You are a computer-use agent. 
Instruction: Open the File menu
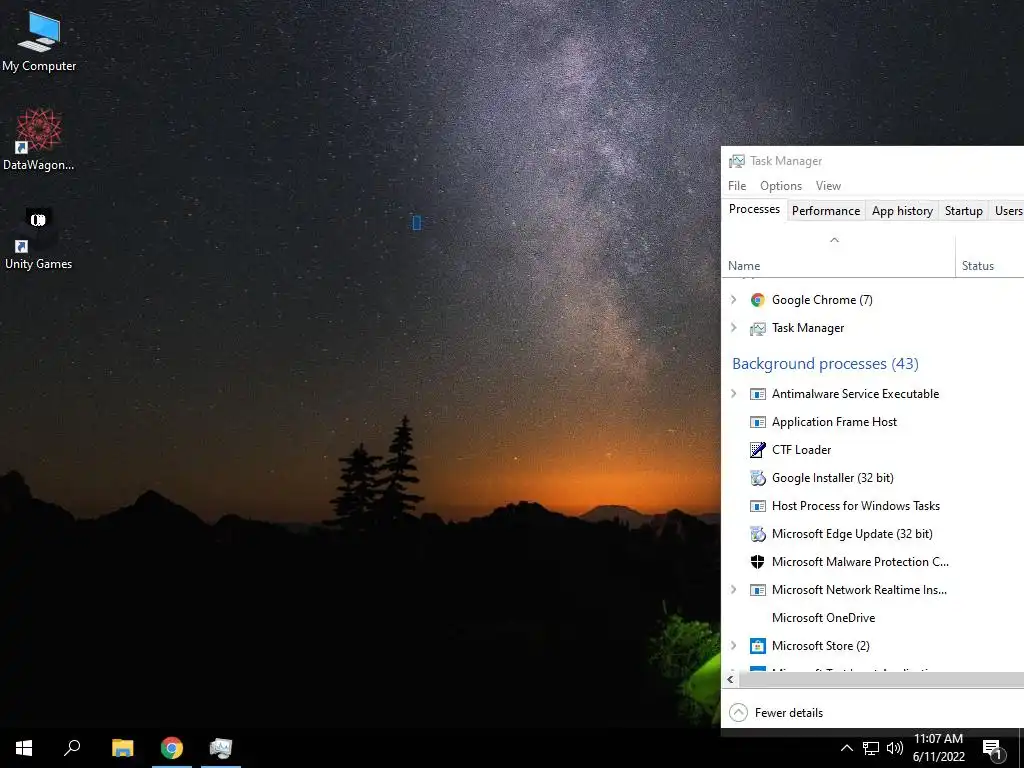(x=737, y=186)
